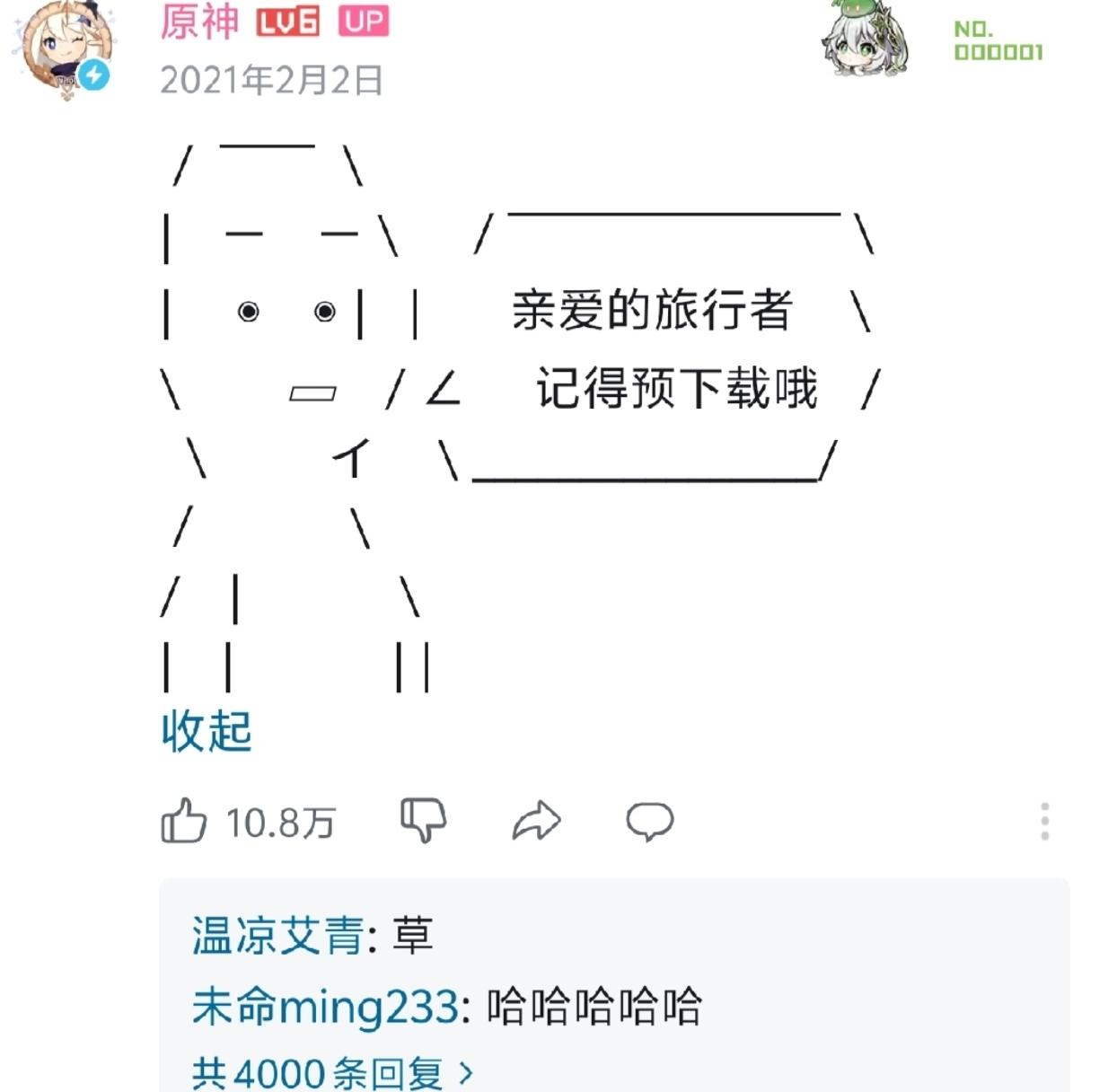Tap the LV6 level badge
This screenshot has height=1092, width=1108.
(287, 22)
